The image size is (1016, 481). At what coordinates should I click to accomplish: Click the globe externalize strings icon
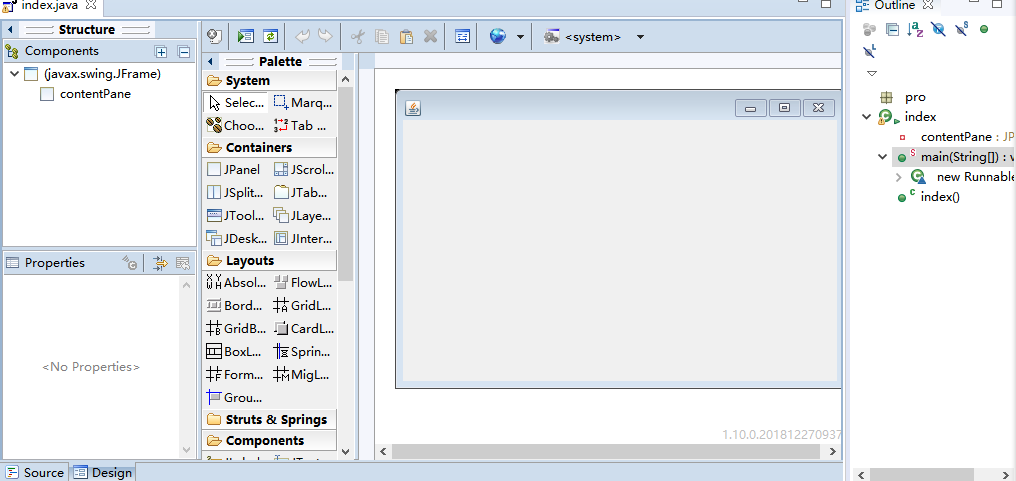point(498,37)
